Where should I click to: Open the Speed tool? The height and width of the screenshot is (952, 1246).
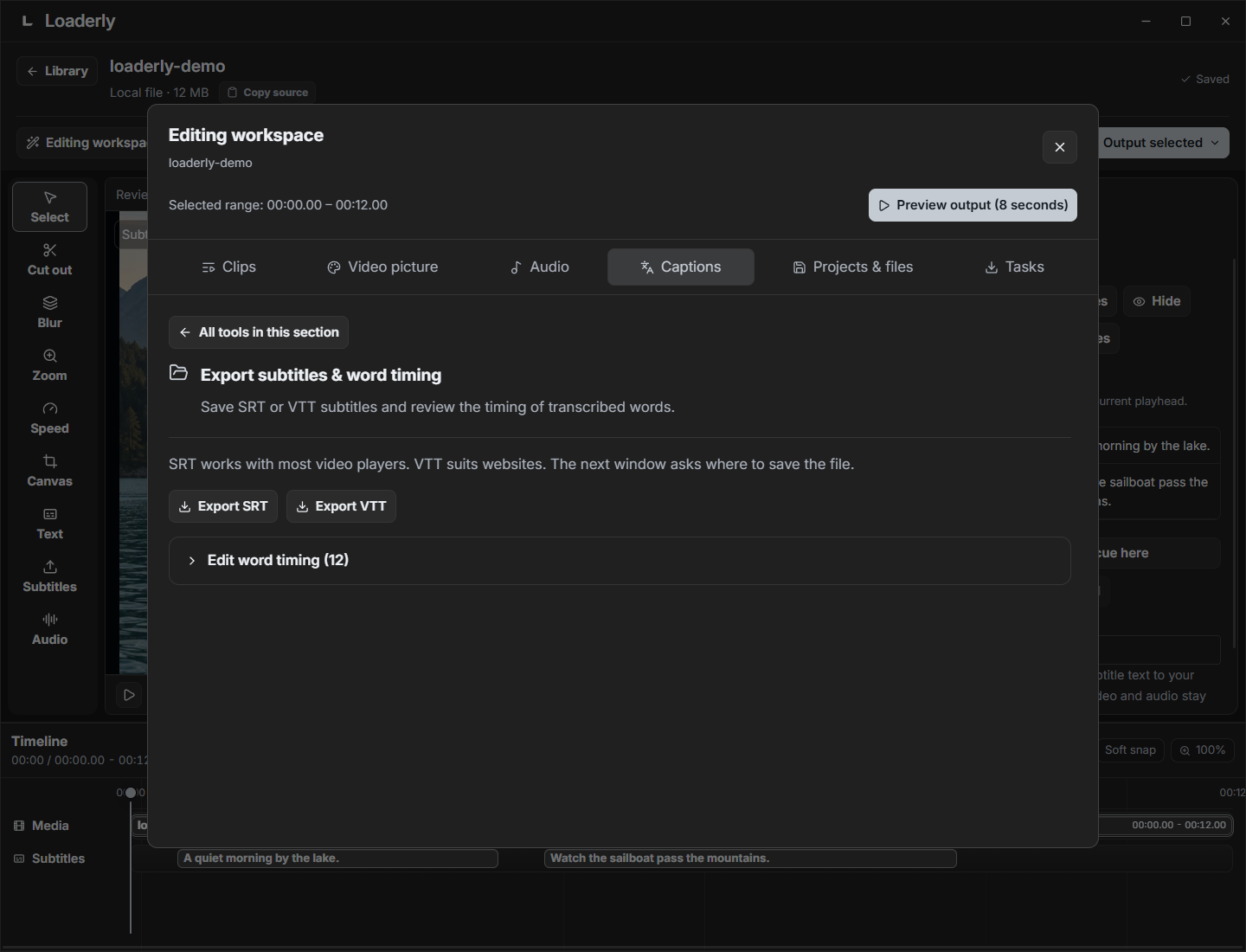click(49, 418)
